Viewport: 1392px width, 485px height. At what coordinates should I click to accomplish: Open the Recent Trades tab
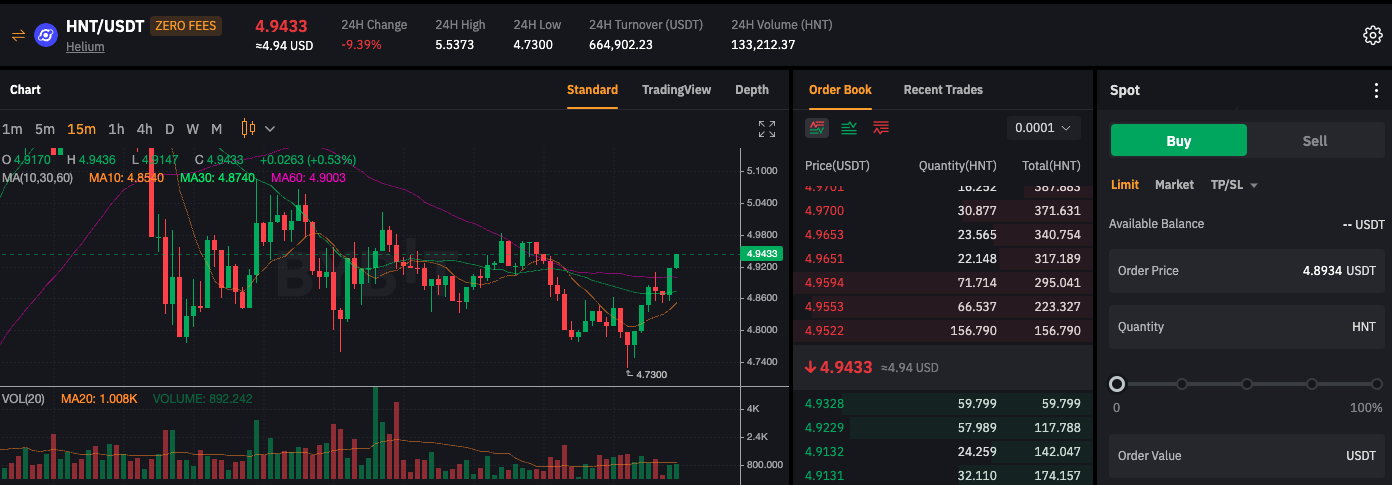point(943,90)
